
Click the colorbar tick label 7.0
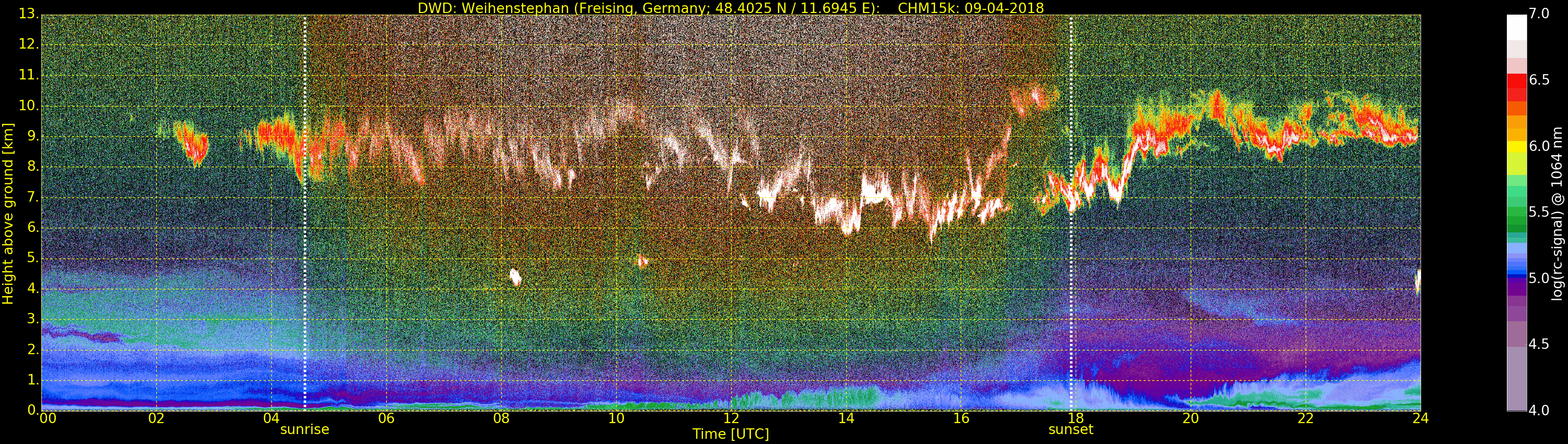click(1539, 14)
